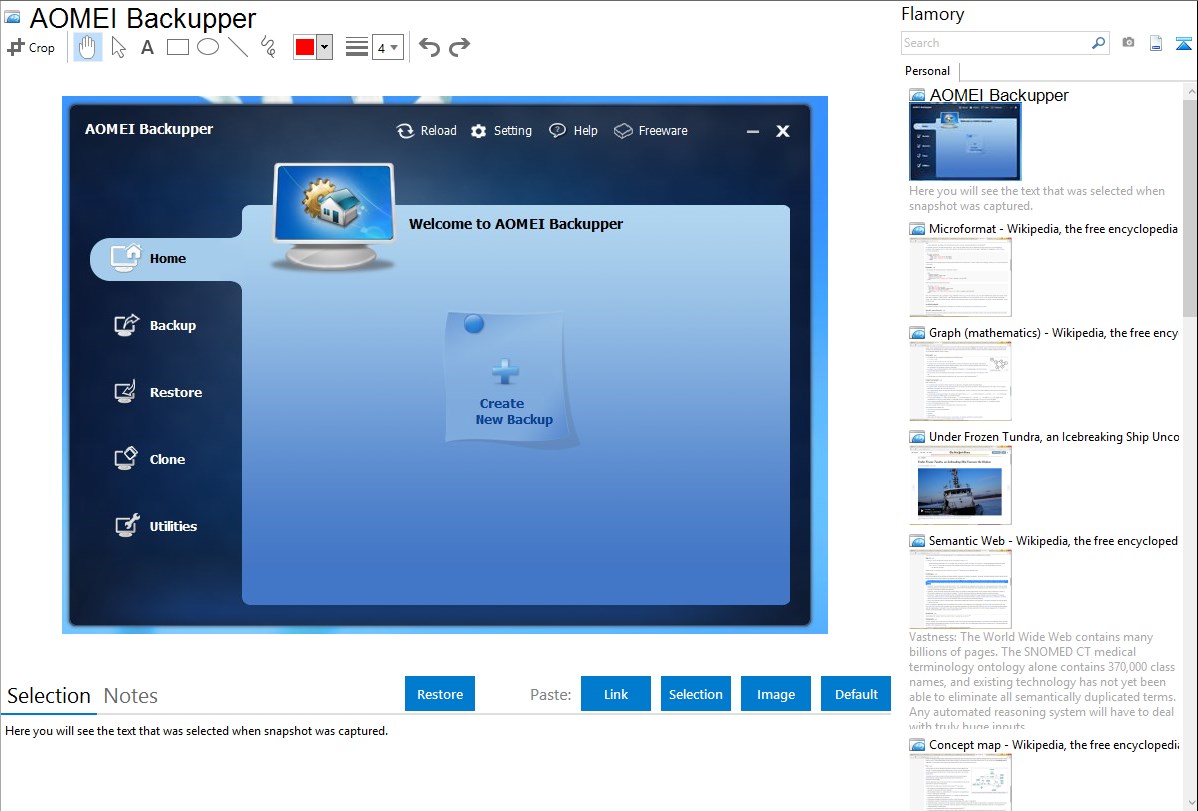
Task: Open Setting in AOMEI Backupper
Action: click(501, 131)
